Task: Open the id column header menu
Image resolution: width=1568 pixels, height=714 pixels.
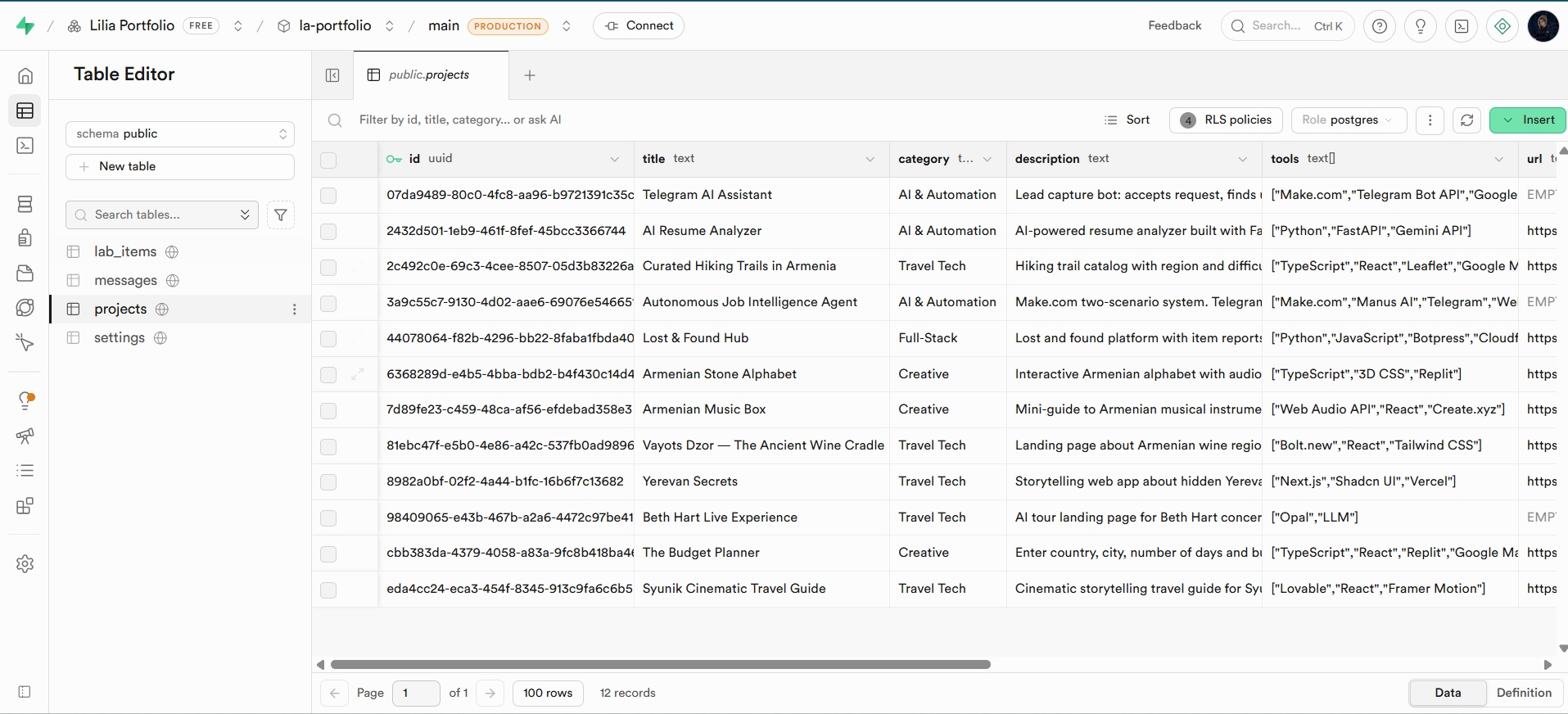Action: 614,160
